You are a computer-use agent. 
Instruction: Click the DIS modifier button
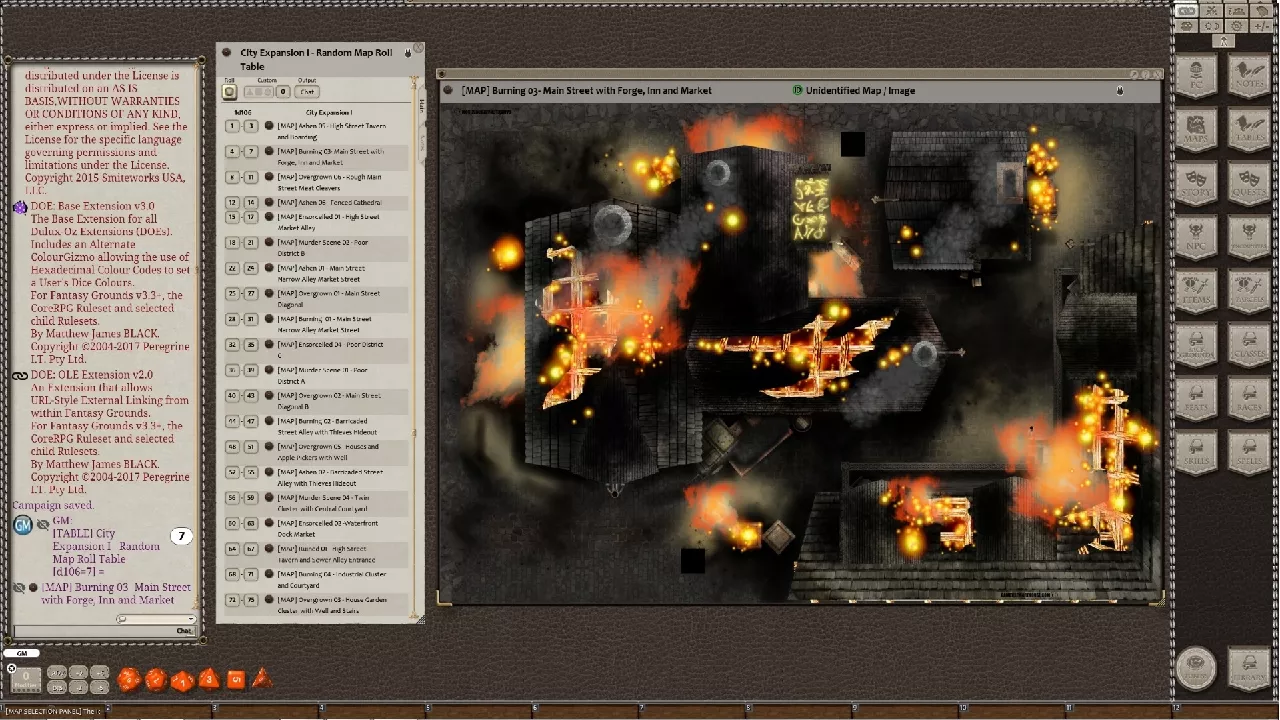tap(57, 687)
